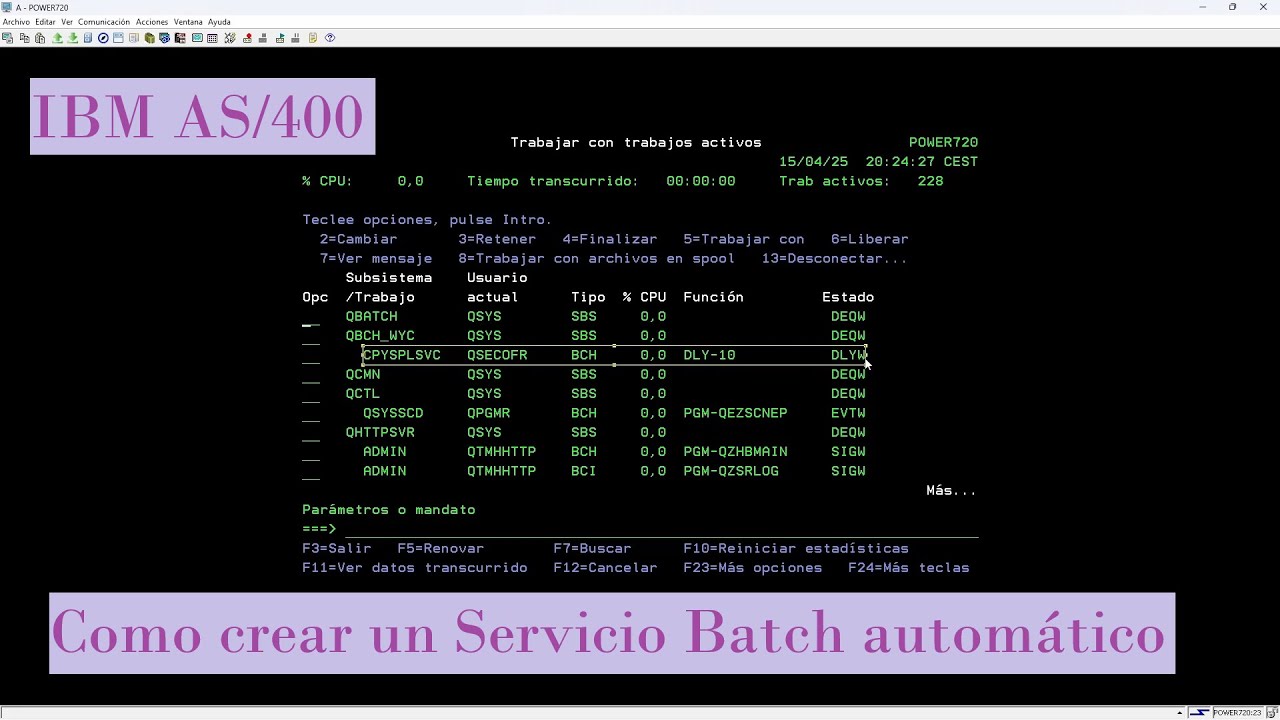
Task: Click the PGM-QZSRLOG function text
Action: (x=731, y=471)
